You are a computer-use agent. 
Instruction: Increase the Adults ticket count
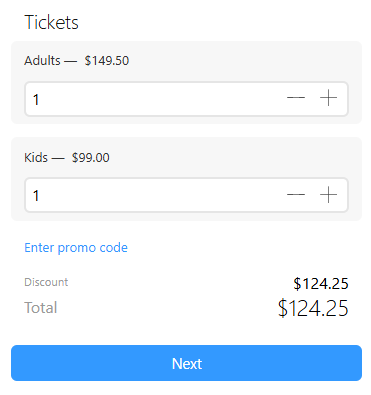click(328, 98)
